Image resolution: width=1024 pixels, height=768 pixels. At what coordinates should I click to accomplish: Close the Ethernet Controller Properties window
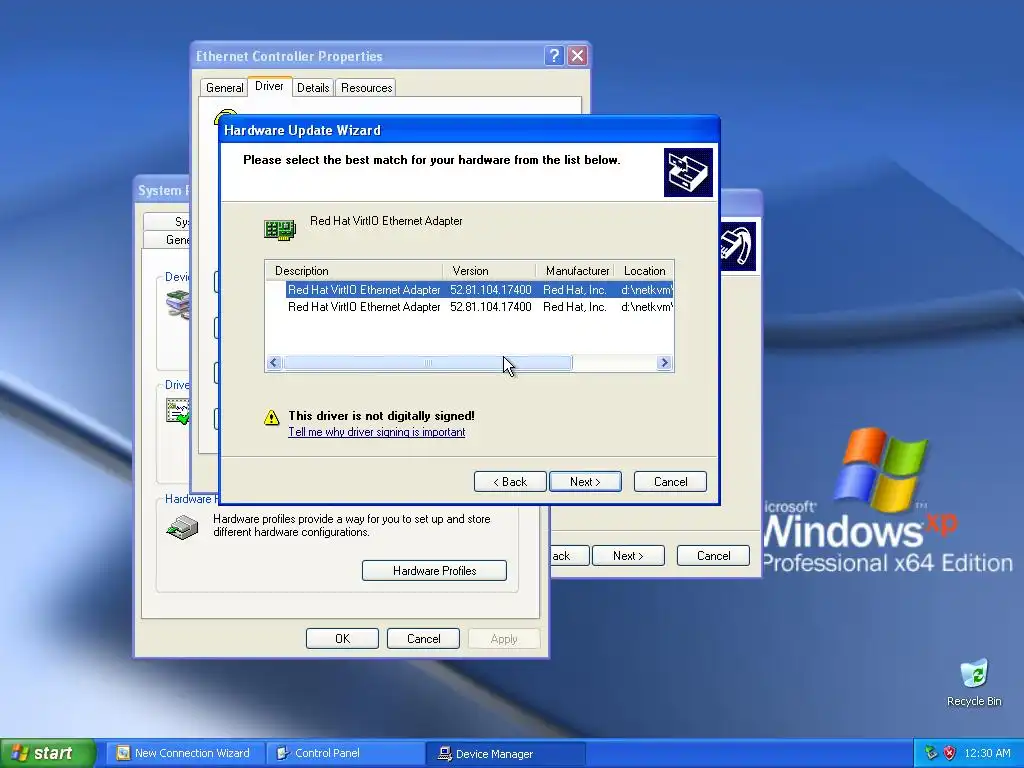(x=577, y=56)
